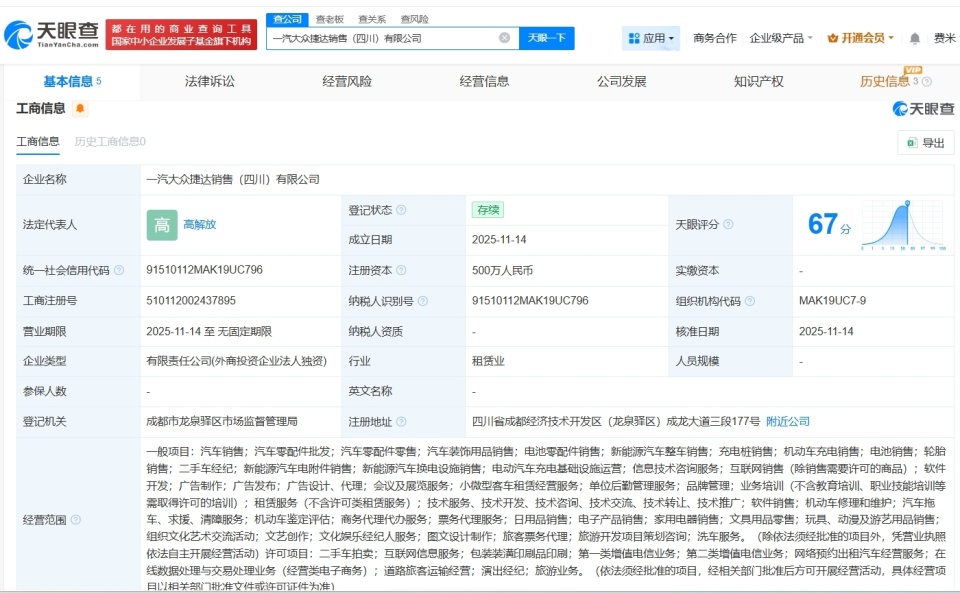
Task: Open notifications via the bell icon
Action: [915, 36]
